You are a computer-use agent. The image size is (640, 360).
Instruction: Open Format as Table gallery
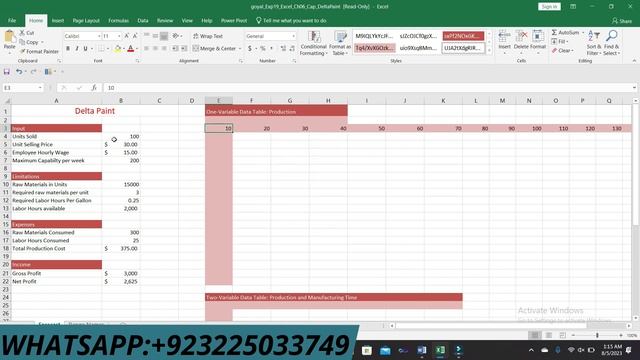[340, 43]
